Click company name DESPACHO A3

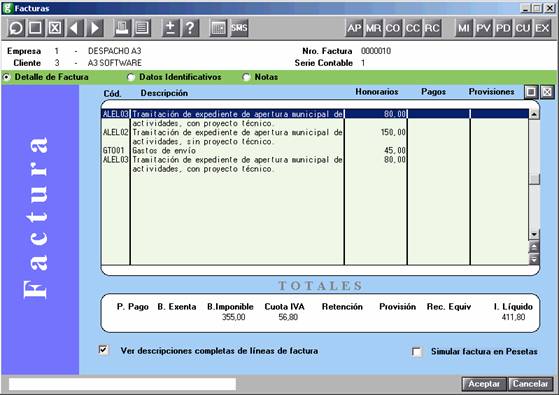114,51
